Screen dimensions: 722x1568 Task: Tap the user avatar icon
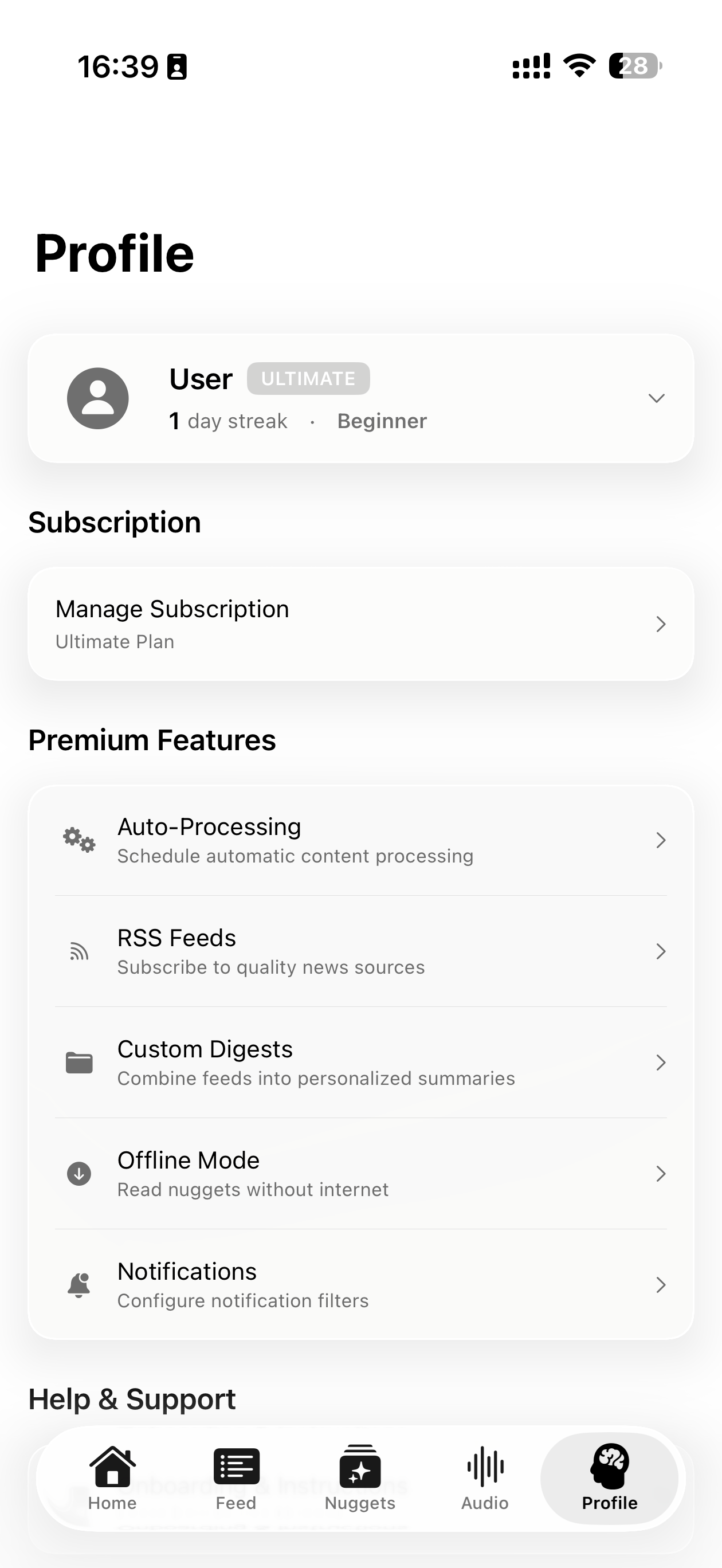pyautogui.click(x=97, y=398)
